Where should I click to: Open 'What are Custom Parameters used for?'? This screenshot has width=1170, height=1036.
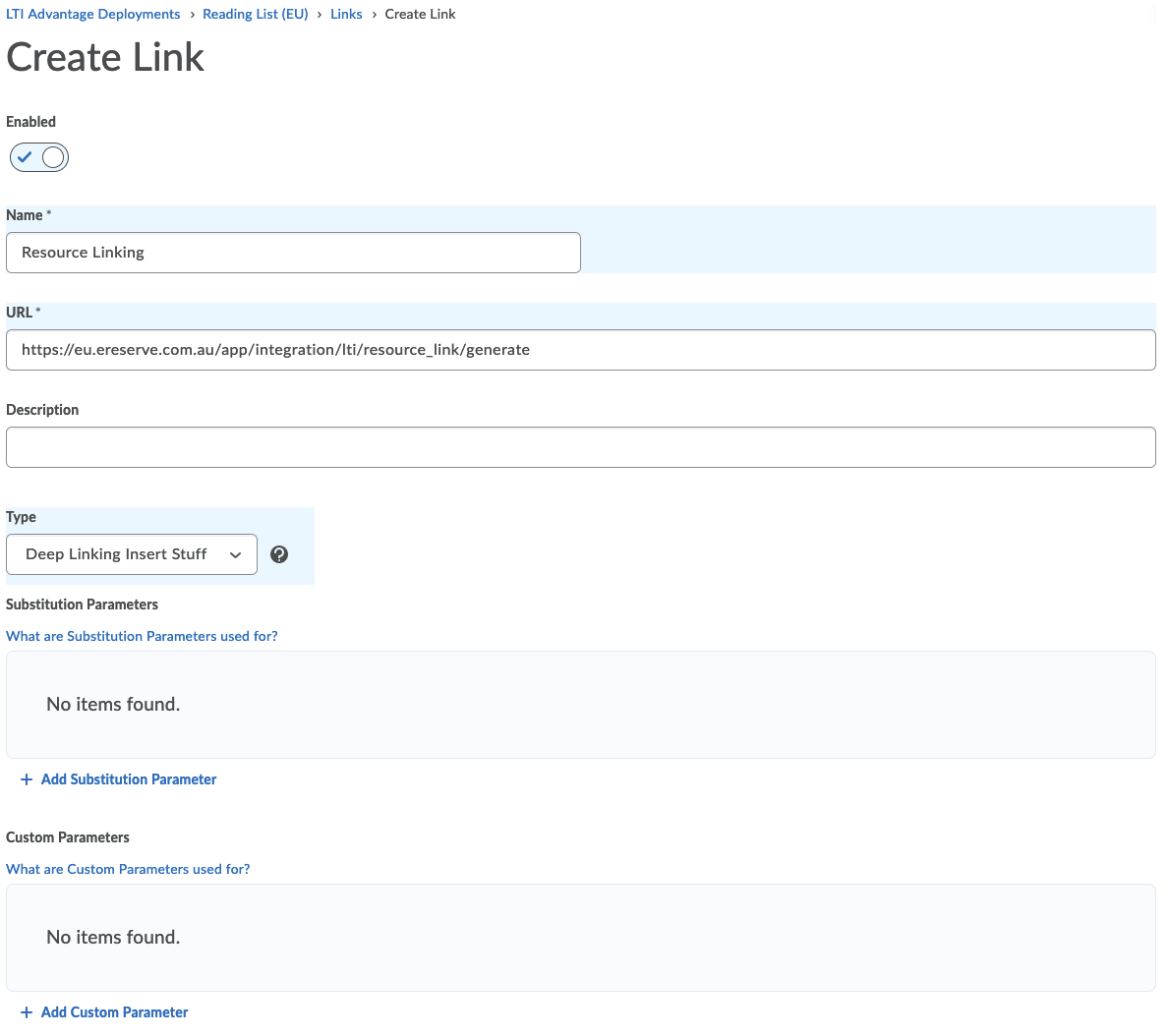click(x=128, y=869)
